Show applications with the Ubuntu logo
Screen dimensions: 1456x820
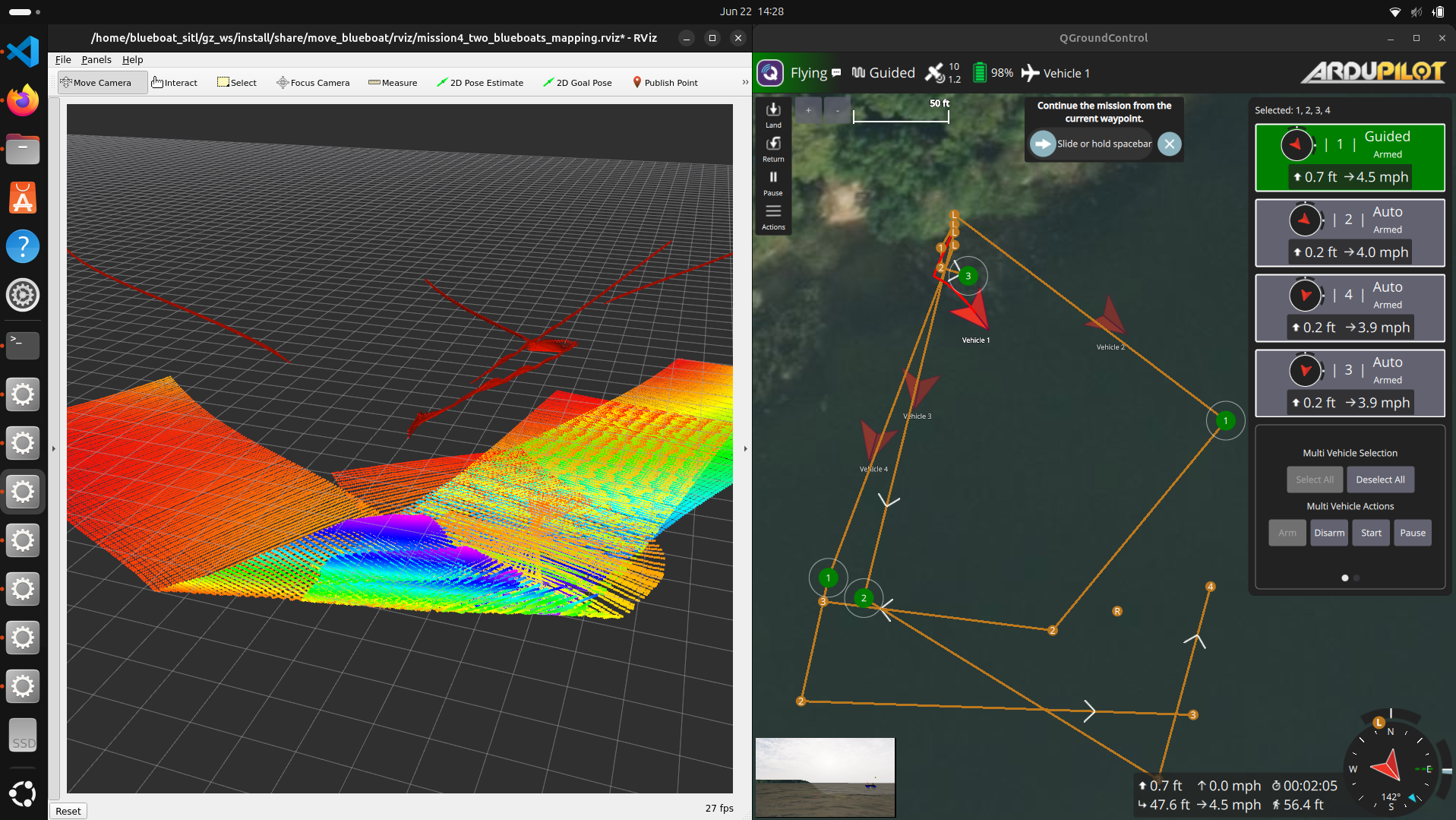(23, 793)
